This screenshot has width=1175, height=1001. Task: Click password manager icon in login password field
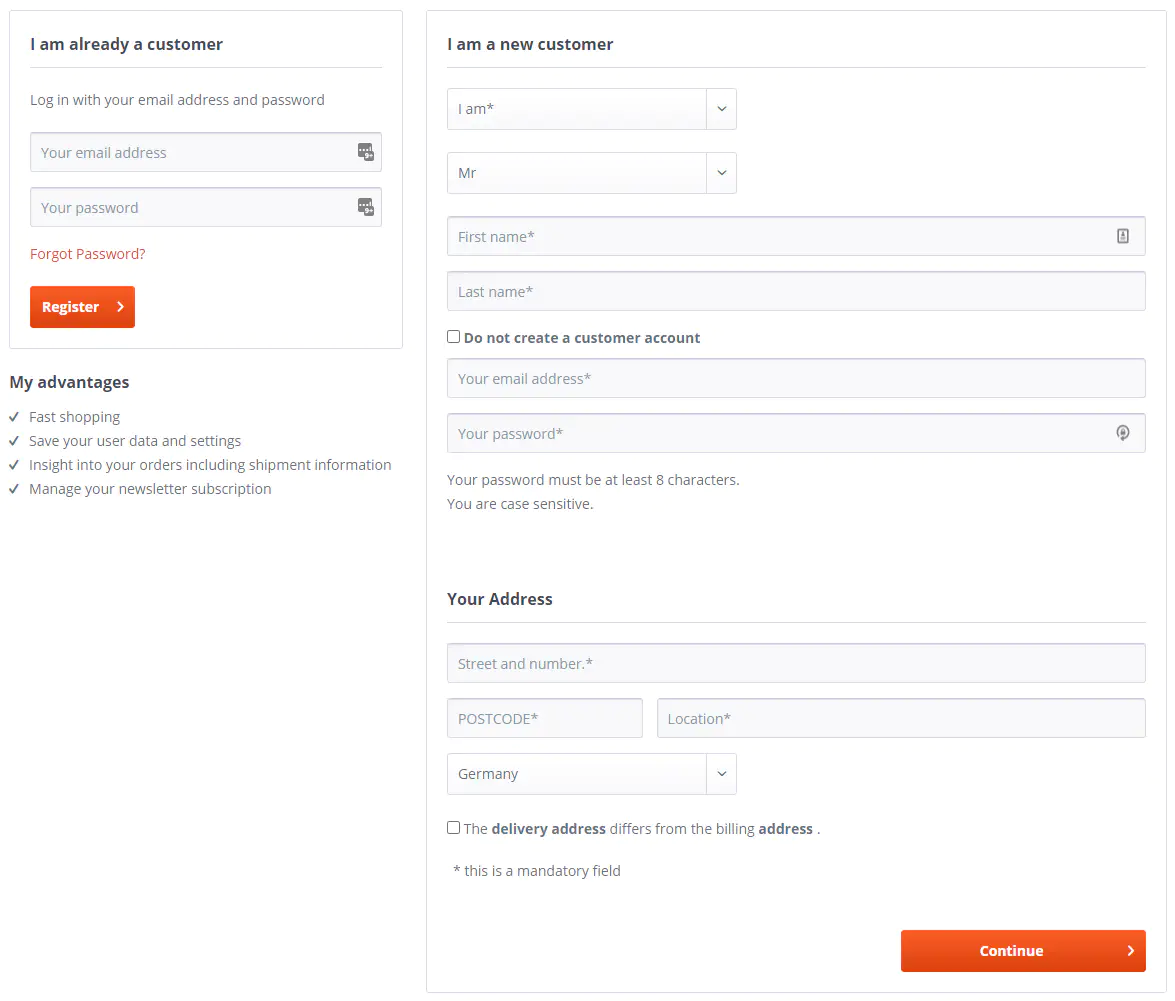click(x=366, y=207)
